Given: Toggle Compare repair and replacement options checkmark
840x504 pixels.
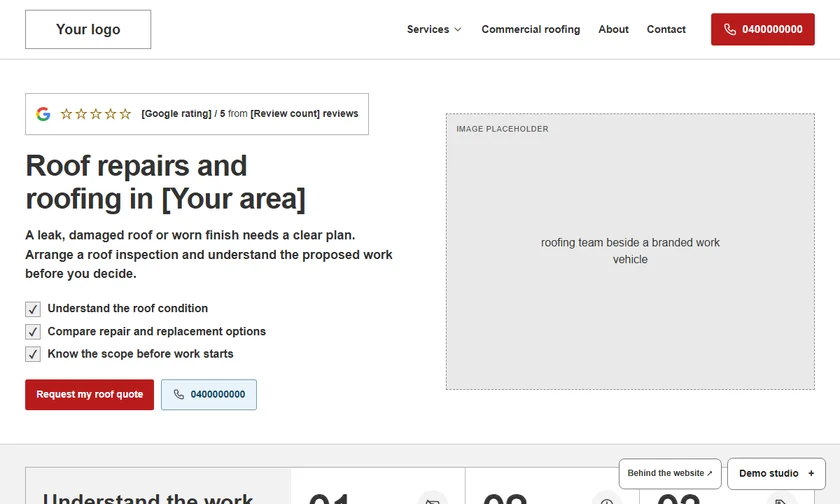Looking at the screenshot, I should click(x=33, y=332).
